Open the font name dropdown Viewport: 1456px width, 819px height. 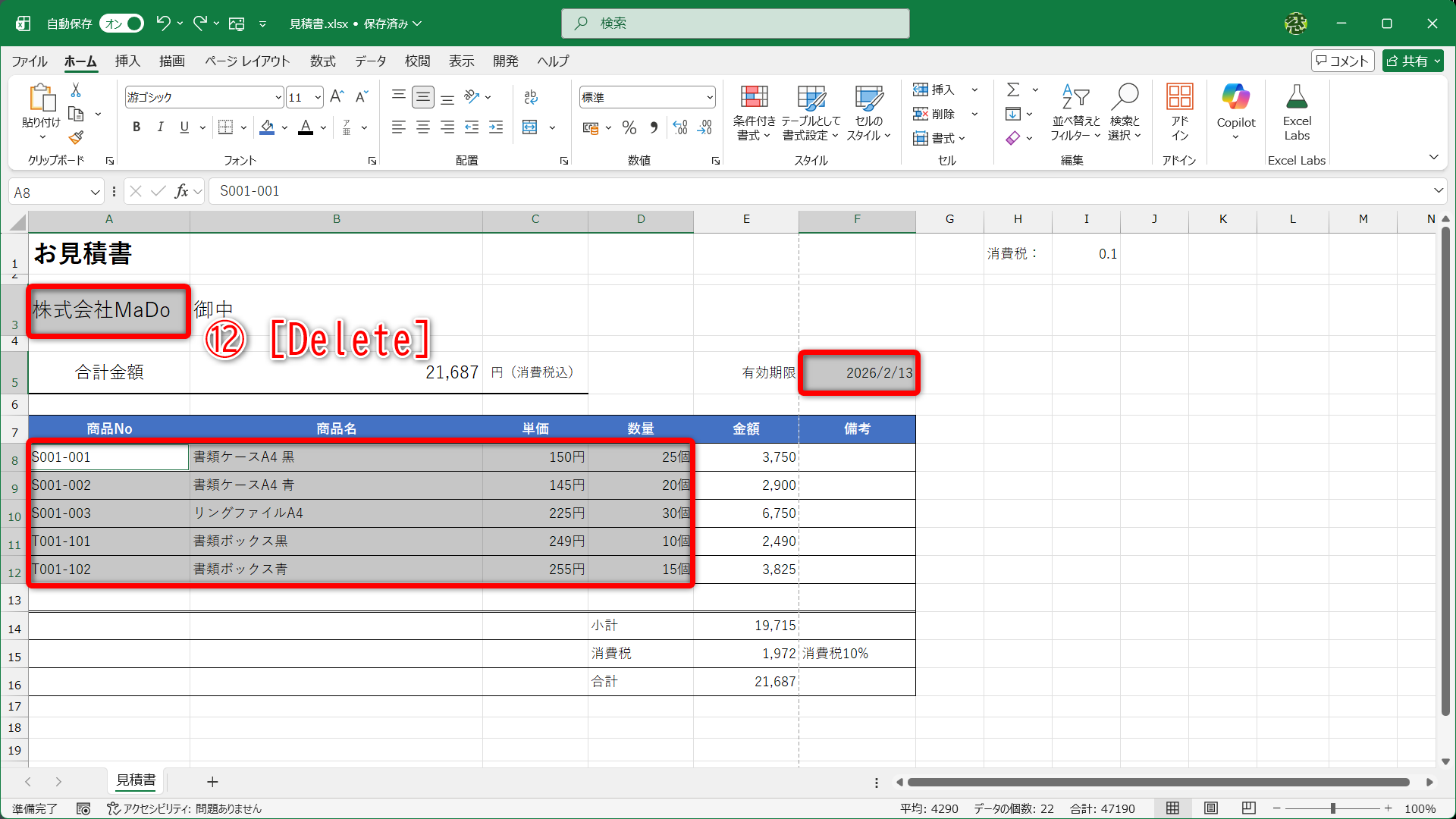coord(278,97)
